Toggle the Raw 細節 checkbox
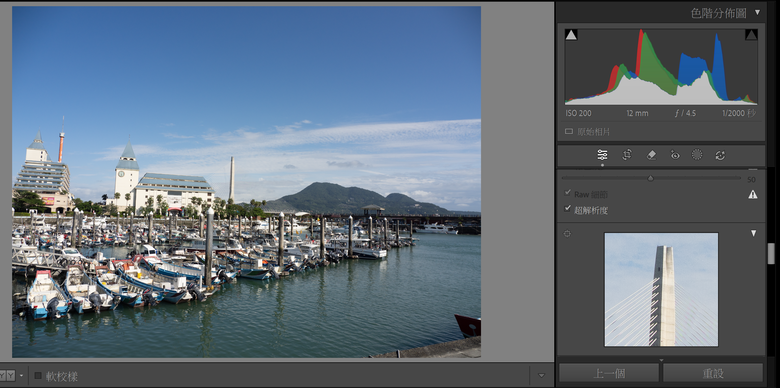 (568, 193)
